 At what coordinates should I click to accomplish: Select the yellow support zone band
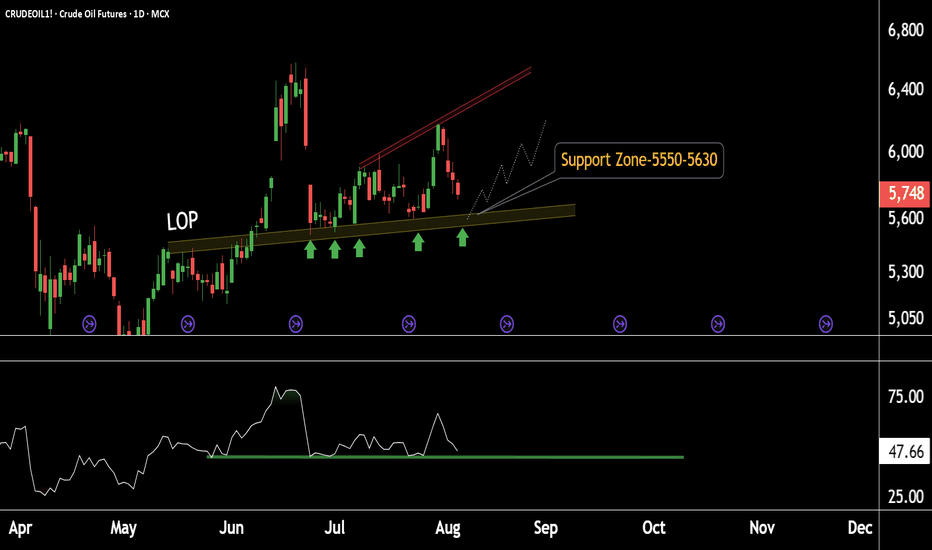pos(371,227)
